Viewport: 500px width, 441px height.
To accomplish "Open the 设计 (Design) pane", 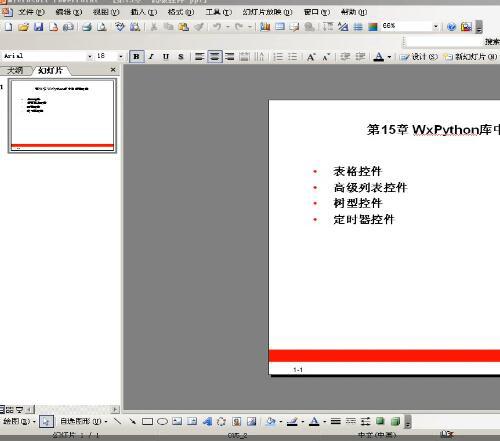I will (x=419, y=57).
